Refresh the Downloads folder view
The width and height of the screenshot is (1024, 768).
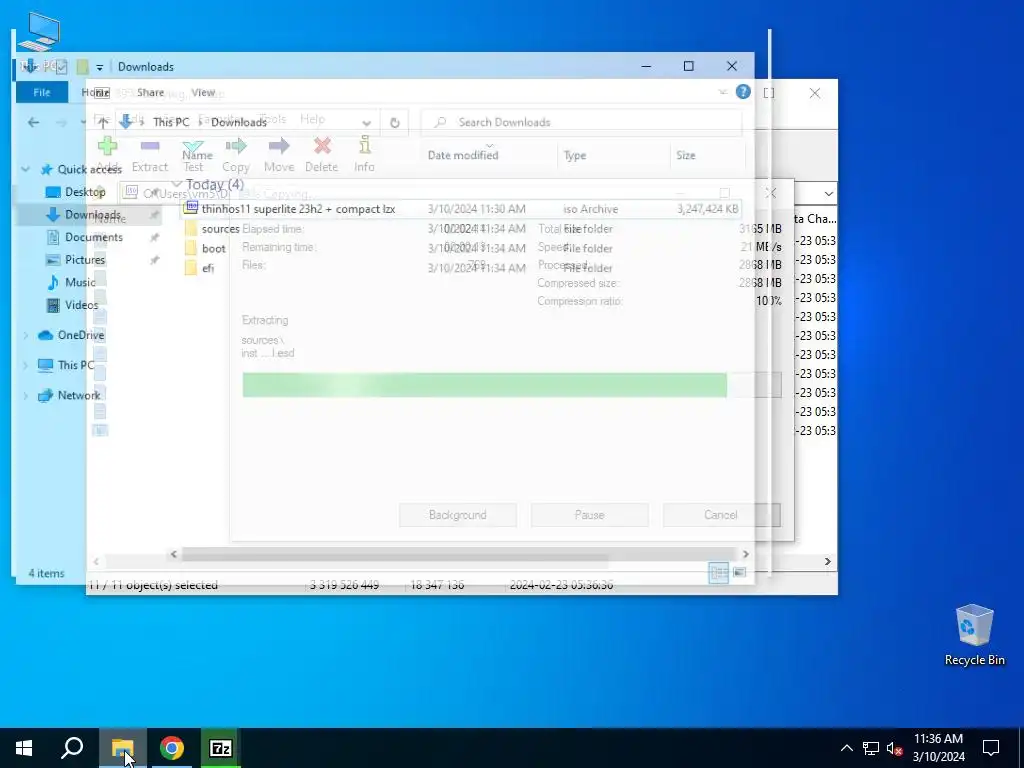(x=394, y=122)
